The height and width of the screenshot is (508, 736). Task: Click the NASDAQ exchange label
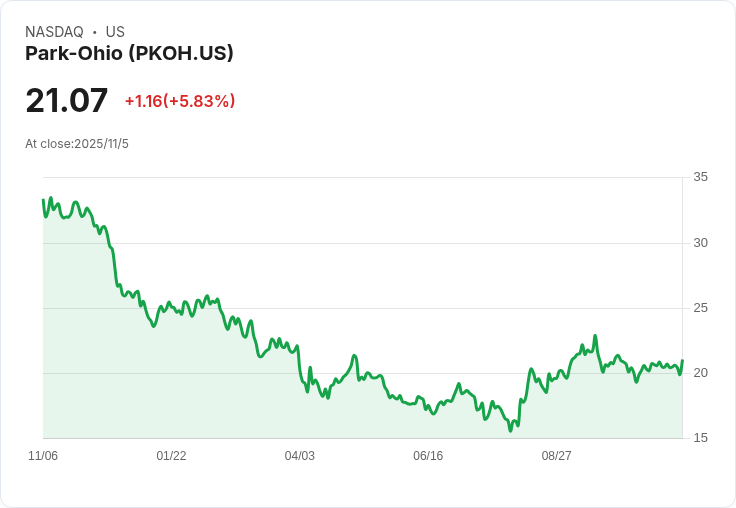point(54,32)
